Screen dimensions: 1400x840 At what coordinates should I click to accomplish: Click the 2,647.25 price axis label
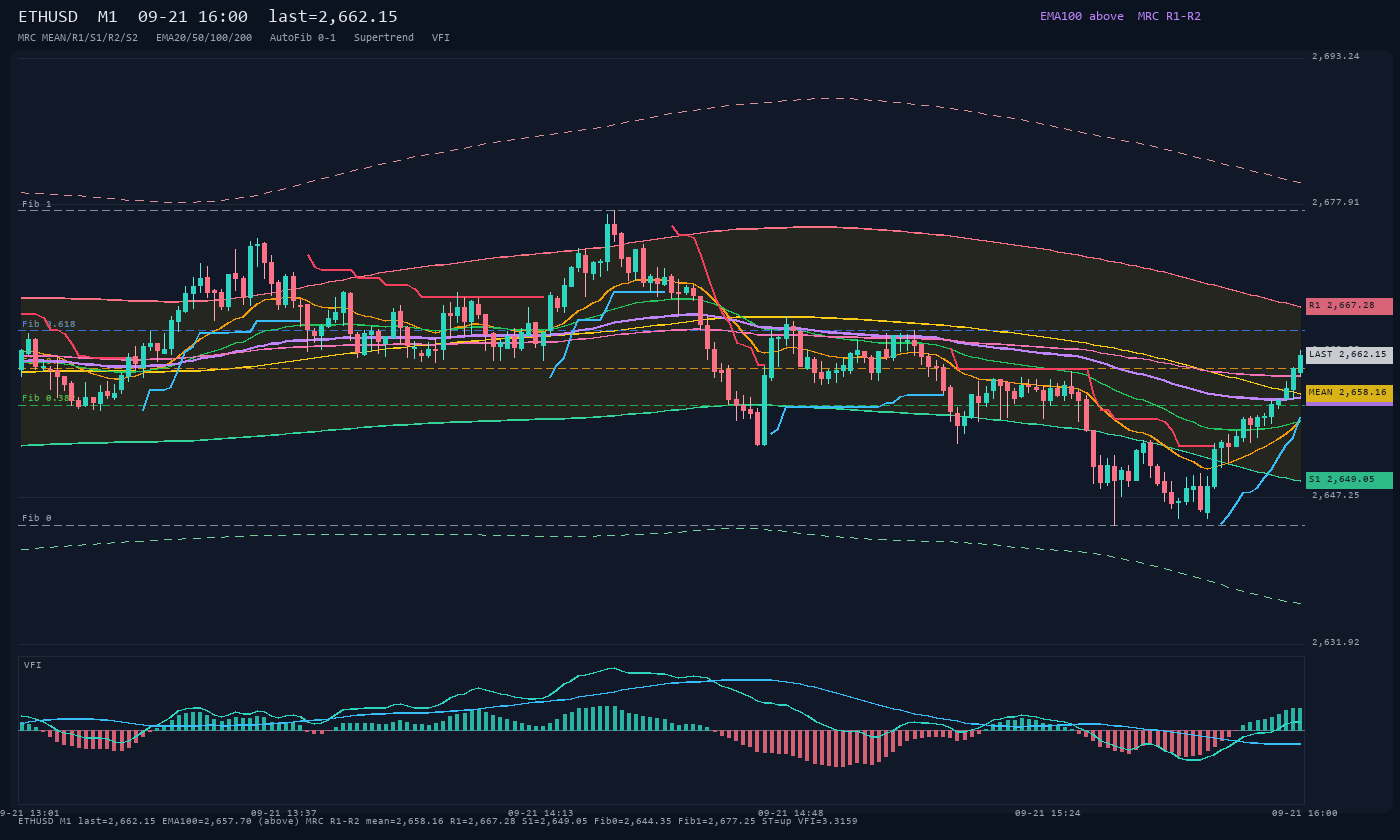point(1336,495)
